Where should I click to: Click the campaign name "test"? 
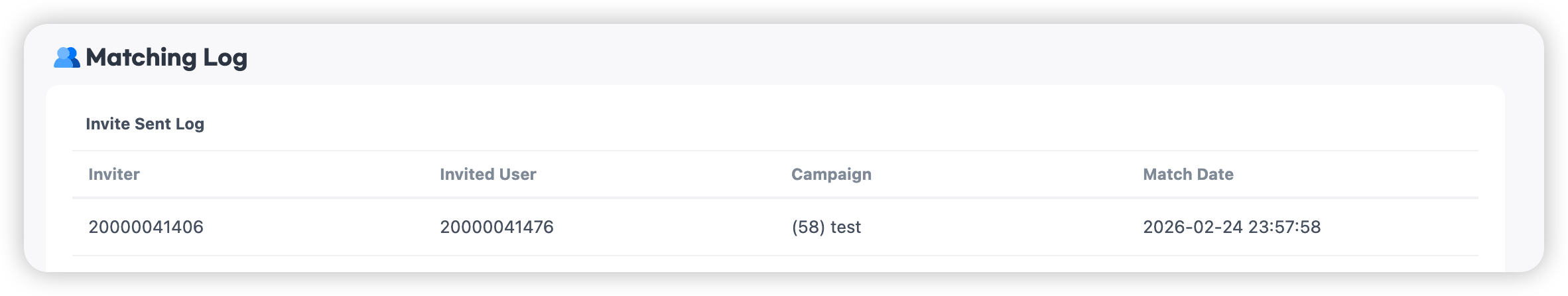click(846, 227)
